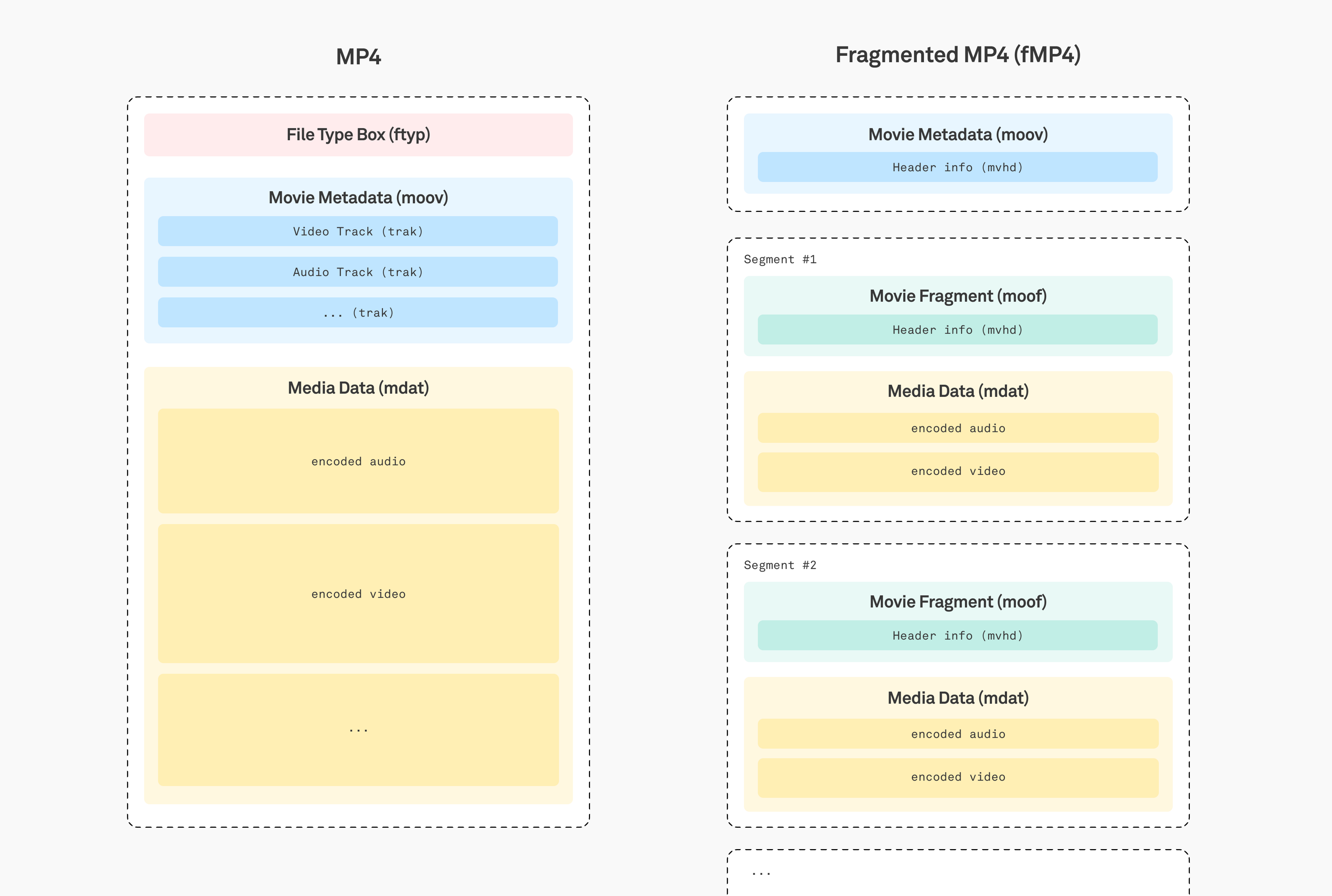Click encoded audio bar in Segment #2
The height and width of the screenshot is (896, 1332).
click(958, 734)
